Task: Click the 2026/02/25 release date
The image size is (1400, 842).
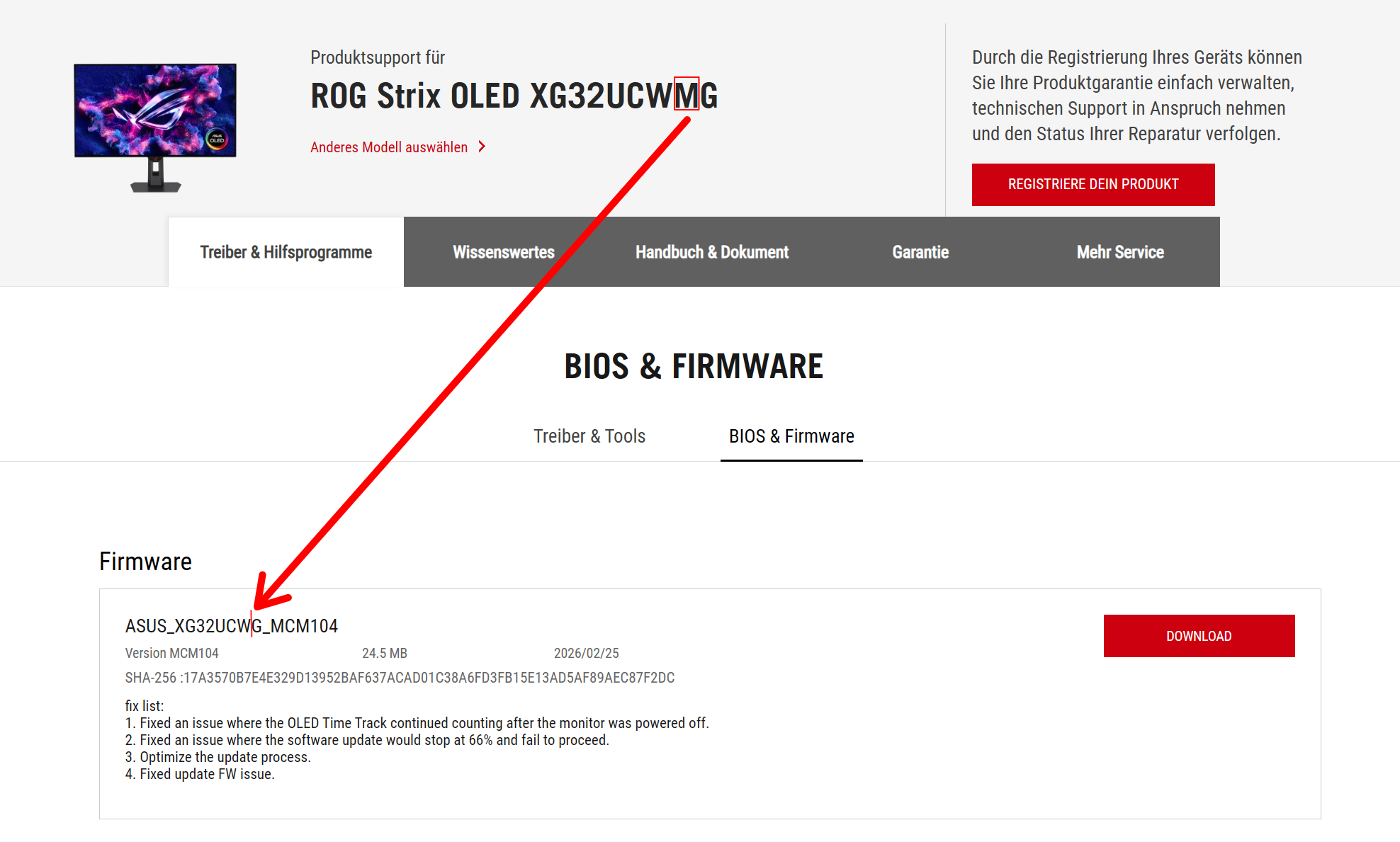Action: click(586, 653)
